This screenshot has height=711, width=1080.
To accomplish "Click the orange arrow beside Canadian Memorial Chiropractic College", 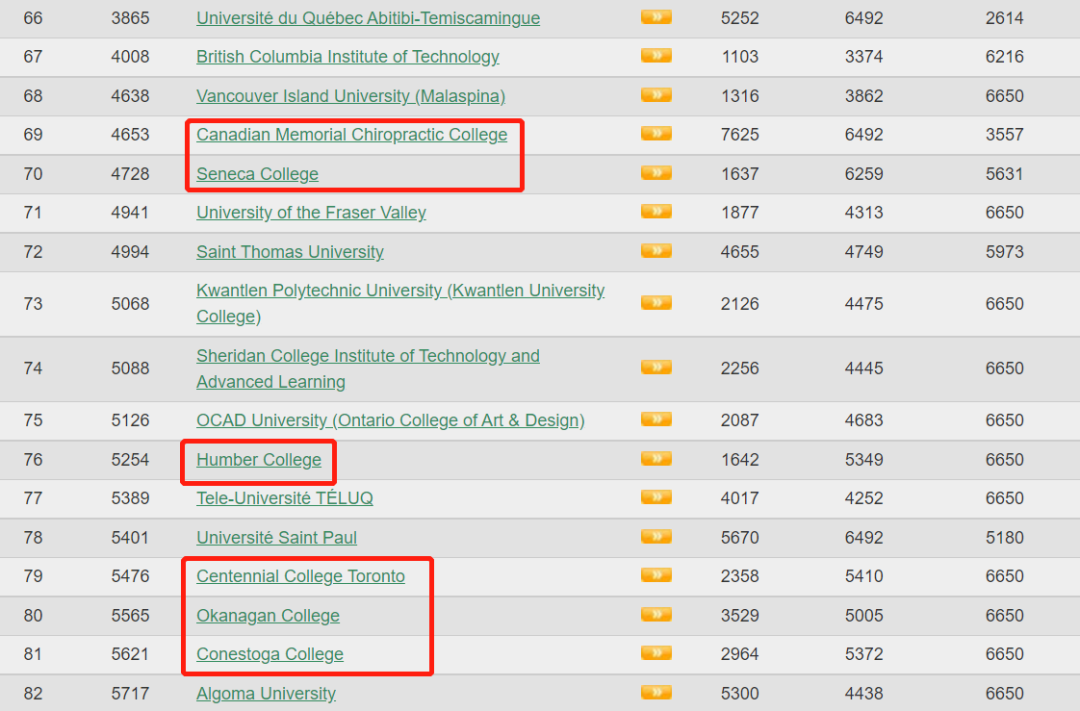I will [656, 133].
